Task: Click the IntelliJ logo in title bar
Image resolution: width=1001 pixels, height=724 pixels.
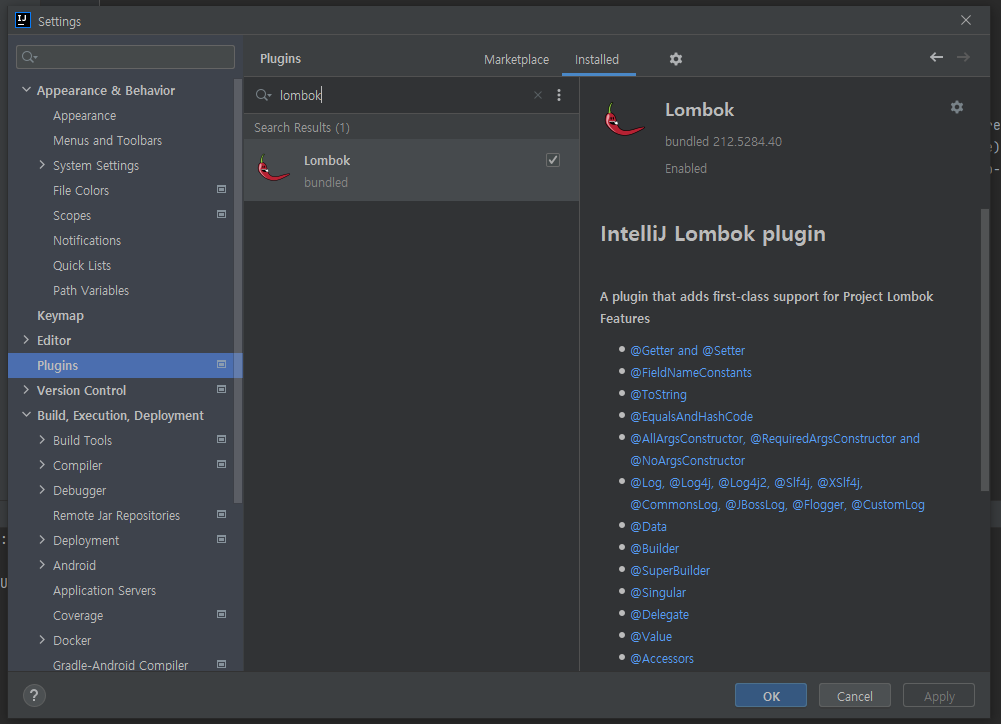Action: (x=22, y=20)
